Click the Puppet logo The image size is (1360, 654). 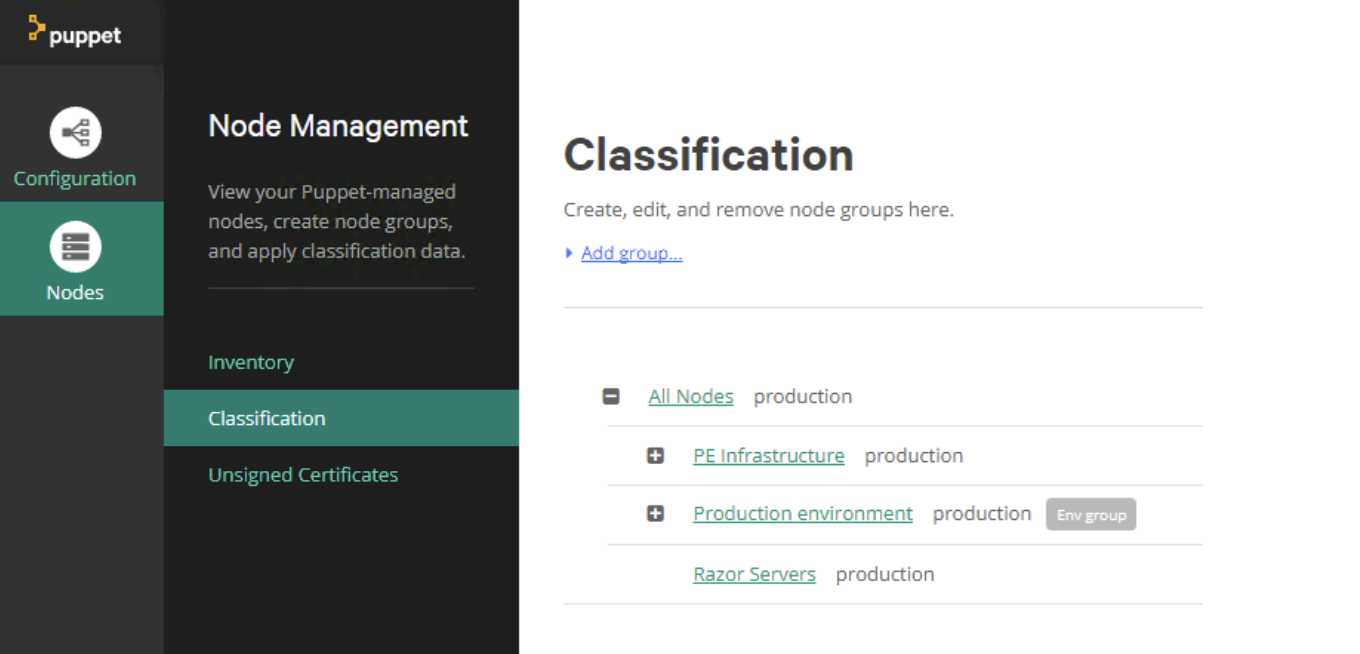[74, 32]
